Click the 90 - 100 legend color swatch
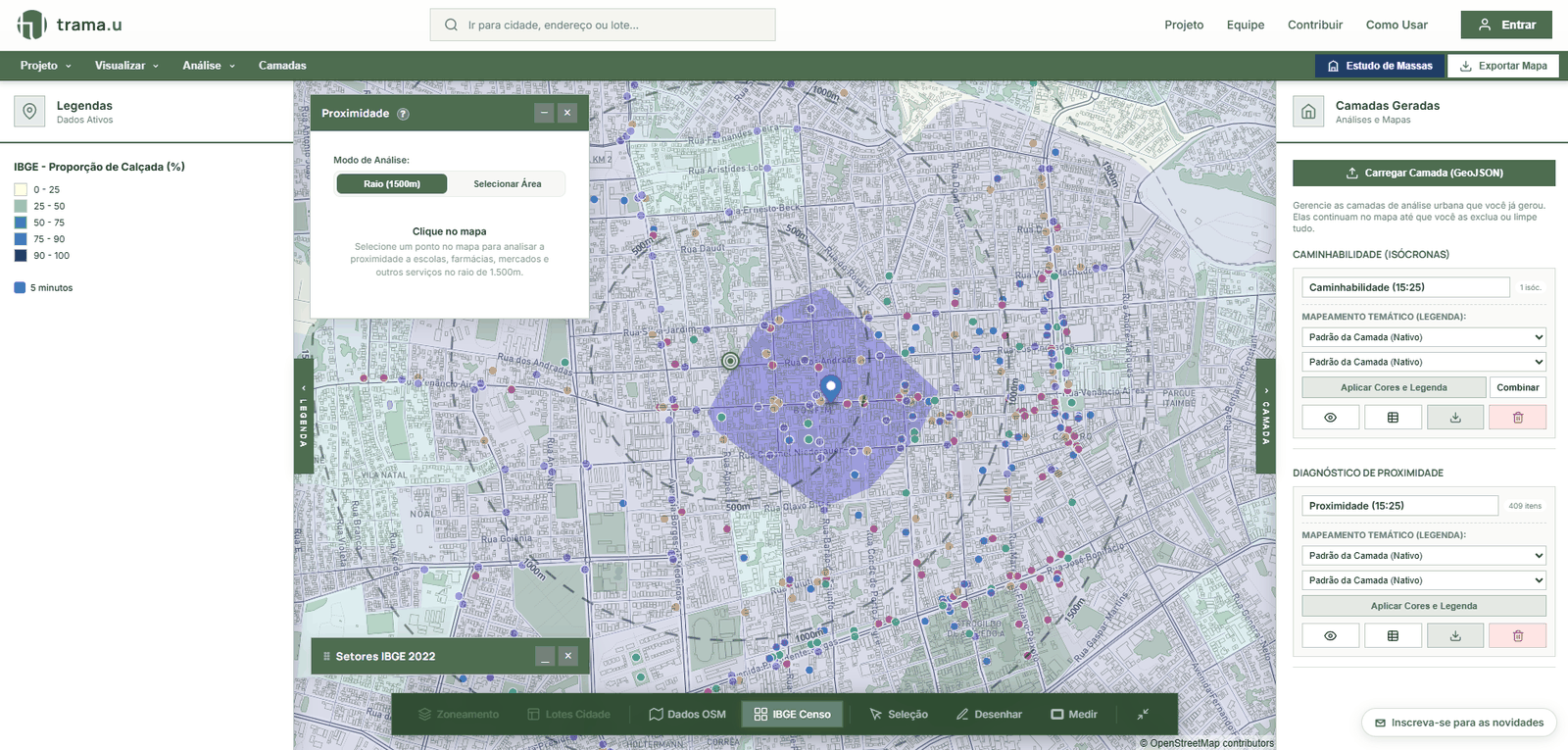Viewport: 1568px width, 750px height. [21, 256]
